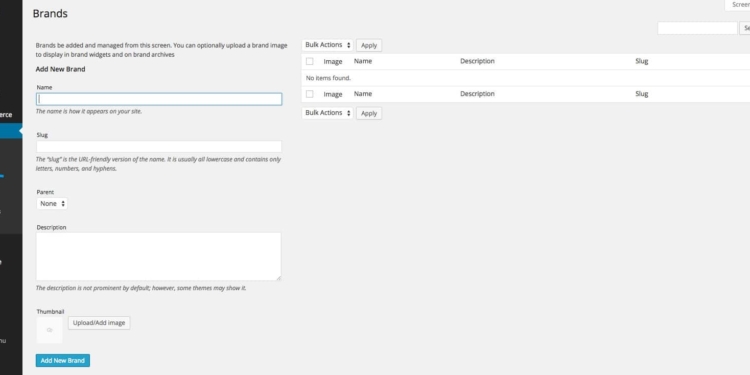The height and width of the screenshot is (375, 750).
Task: Open the Screen Options tab
Action: (738, 5)
